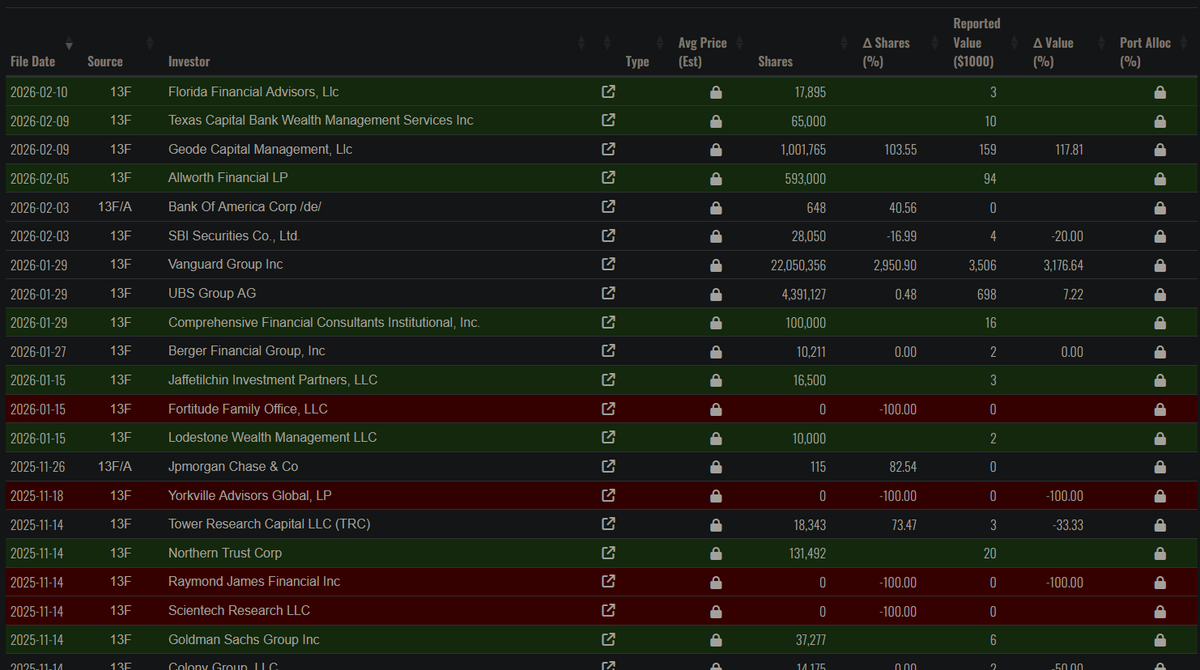Open external link icon for Berger Financial Group
1200x670 pixels.
[608, 351]
